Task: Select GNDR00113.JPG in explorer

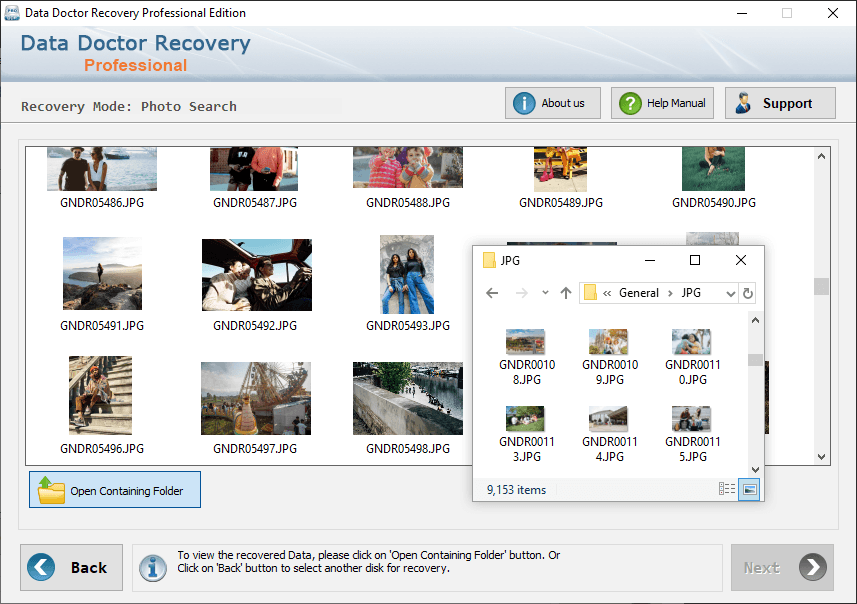Action: point(526,435)
